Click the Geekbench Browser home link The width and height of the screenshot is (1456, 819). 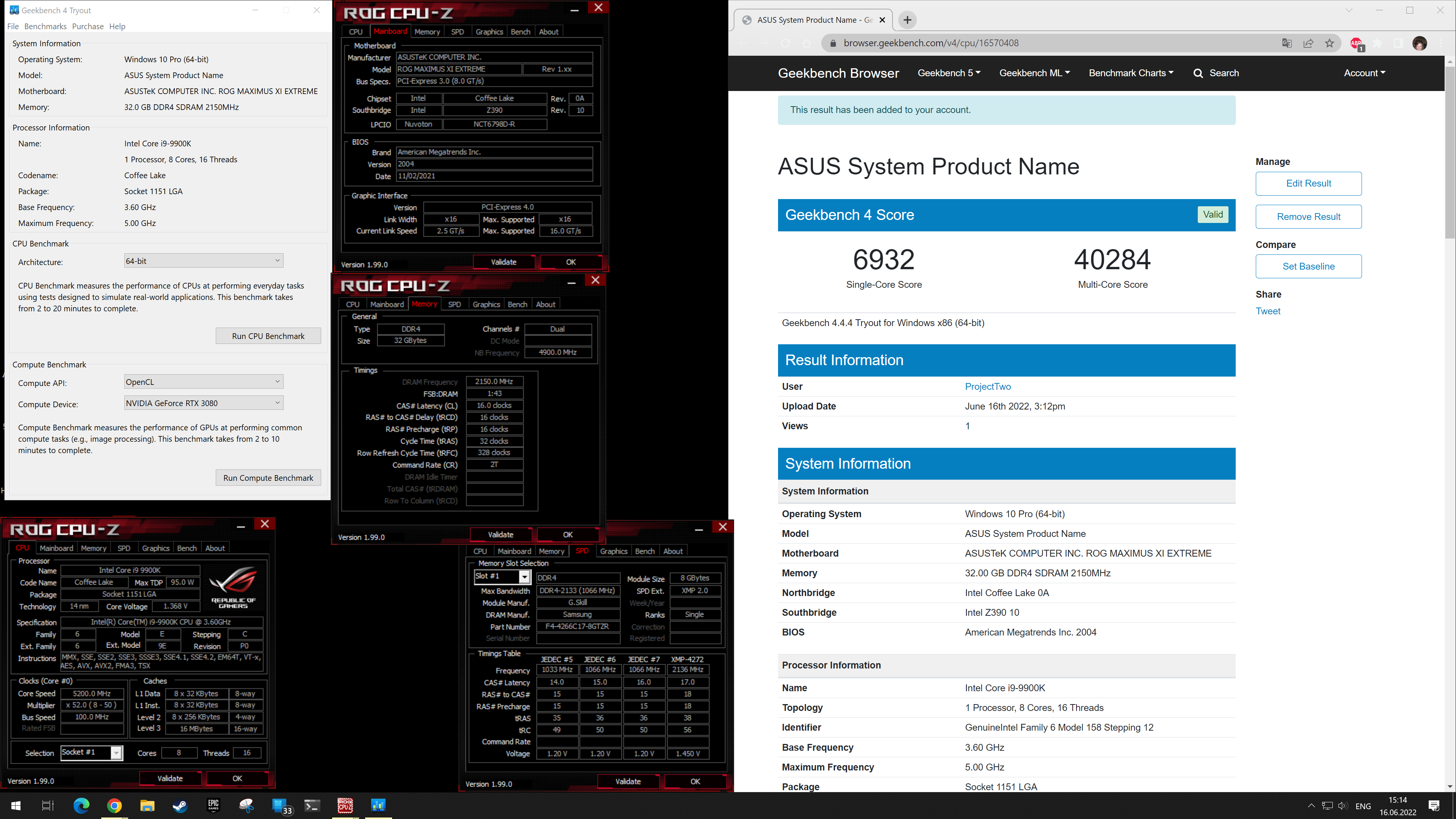tap(838, 73)
